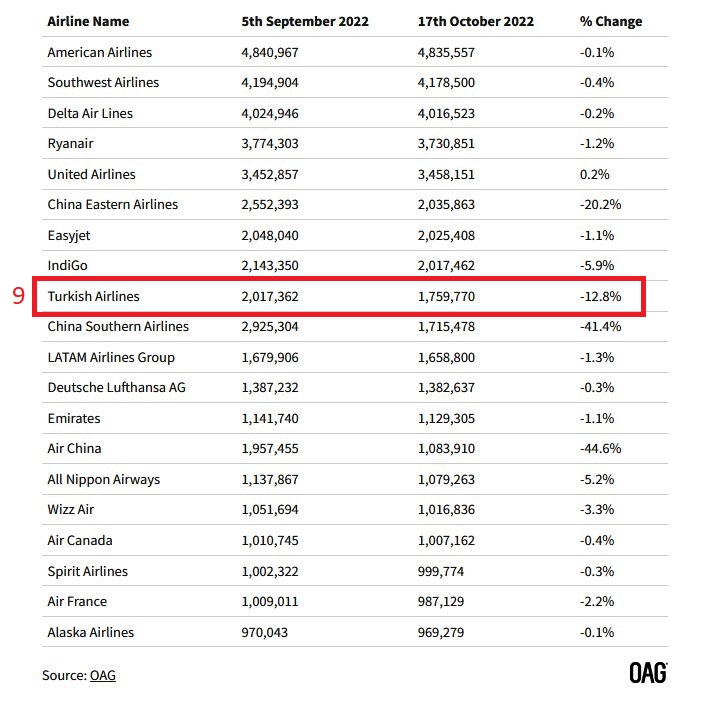The height and width of the screenshot is (704, 703).
Task: Click Ryanair in the airline list
Action: point(71,144)
